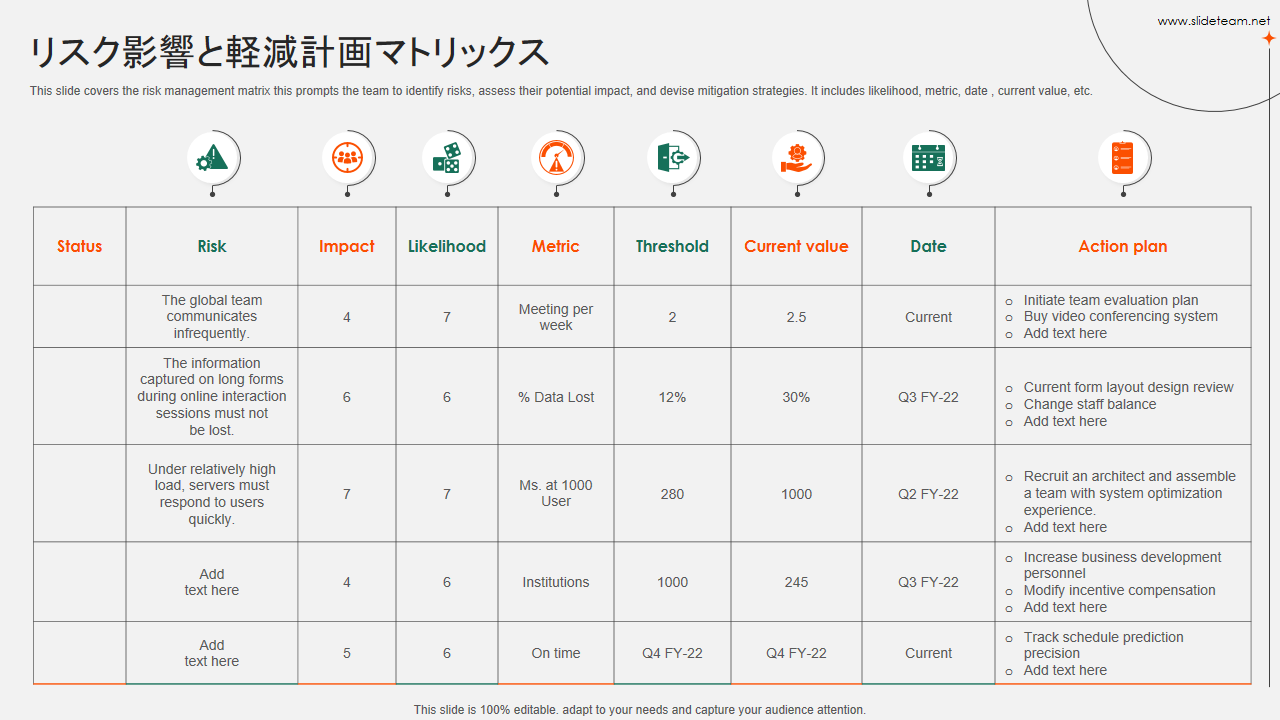Click the Status column header
The width and height of the screenshot is (1280, 720).
coord(80,246)
